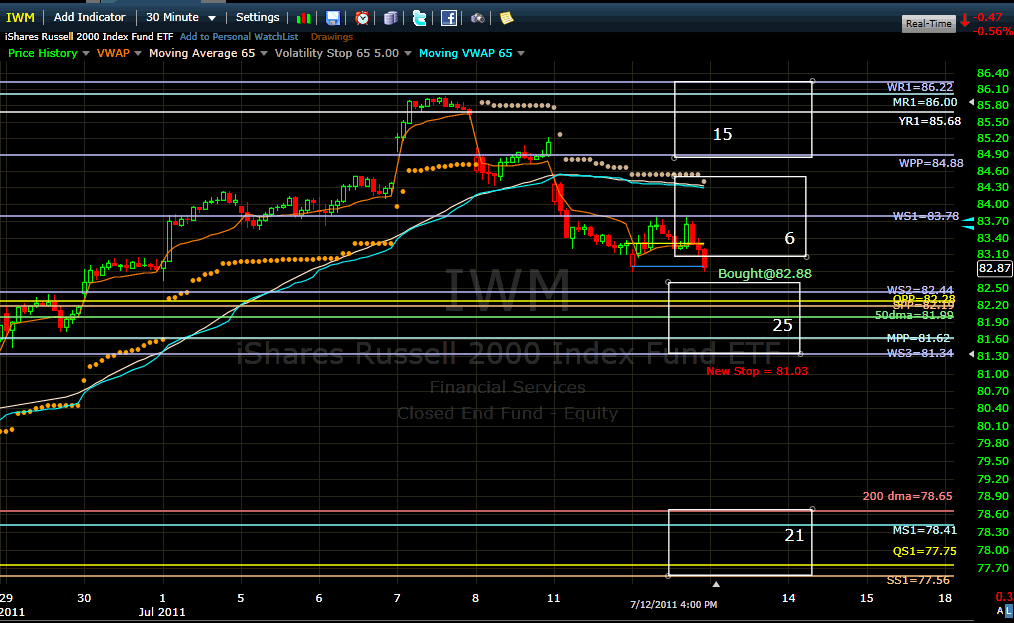This screenshot has height=623, width=1014.
Task: Select the New Stop = 81.03 annotation
Action: tap(757, 371)
